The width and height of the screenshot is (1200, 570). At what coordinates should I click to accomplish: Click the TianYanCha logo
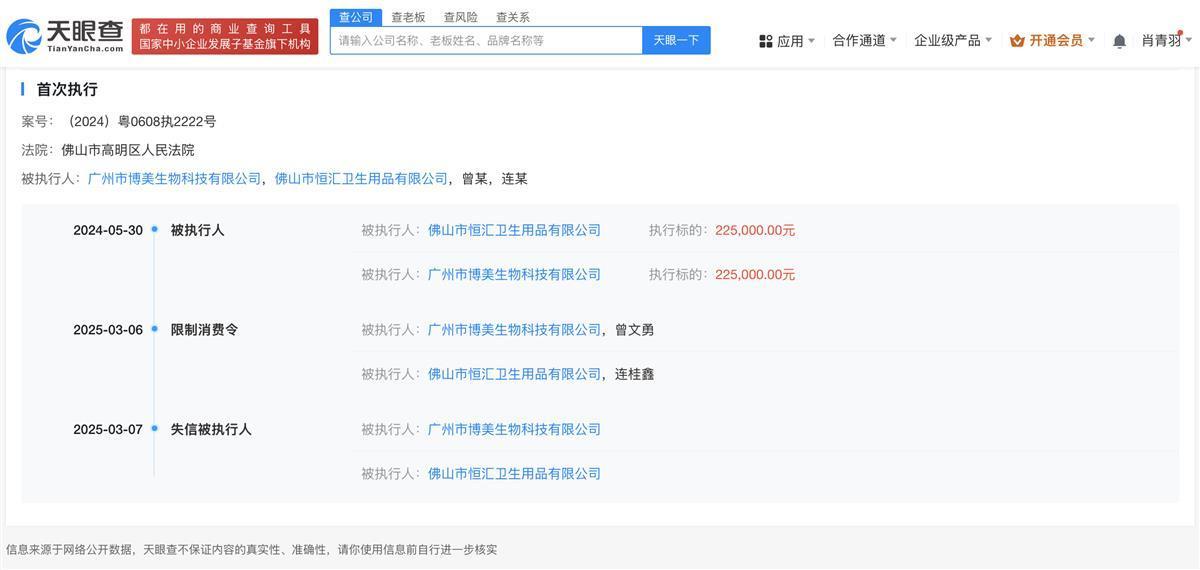pyautogui.click(x=66, y=36)
